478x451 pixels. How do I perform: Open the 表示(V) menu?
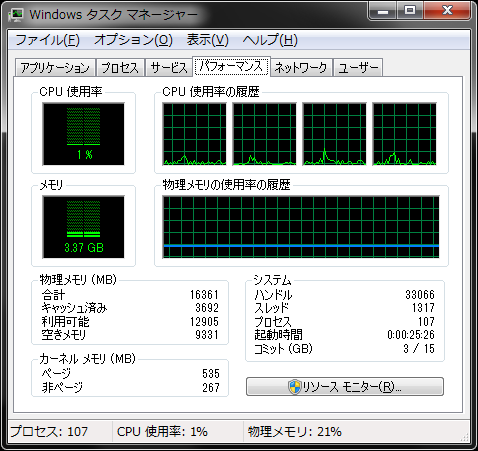208,40
